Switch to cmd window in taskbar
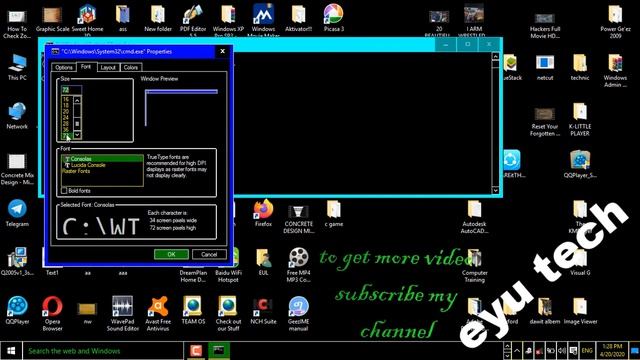 pos(219,351)
